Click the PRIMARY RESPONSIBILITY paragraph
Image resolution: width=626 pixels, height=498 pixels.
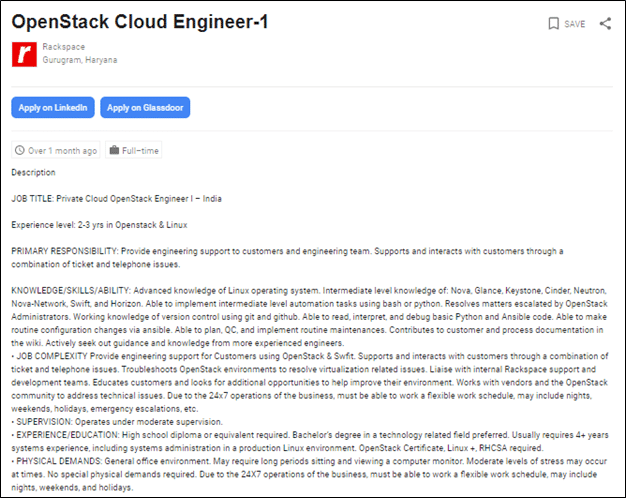click(287, 258)
